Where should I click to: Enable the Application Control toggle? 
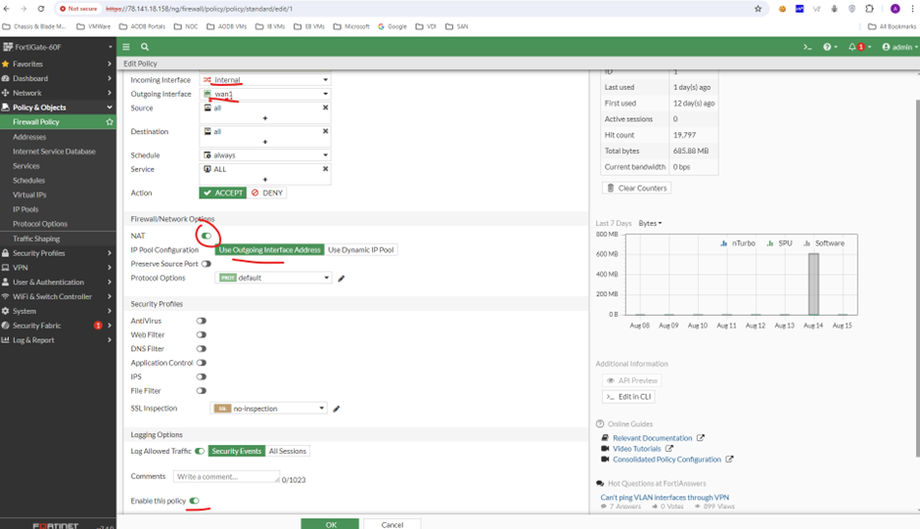[x=201, y=363]
